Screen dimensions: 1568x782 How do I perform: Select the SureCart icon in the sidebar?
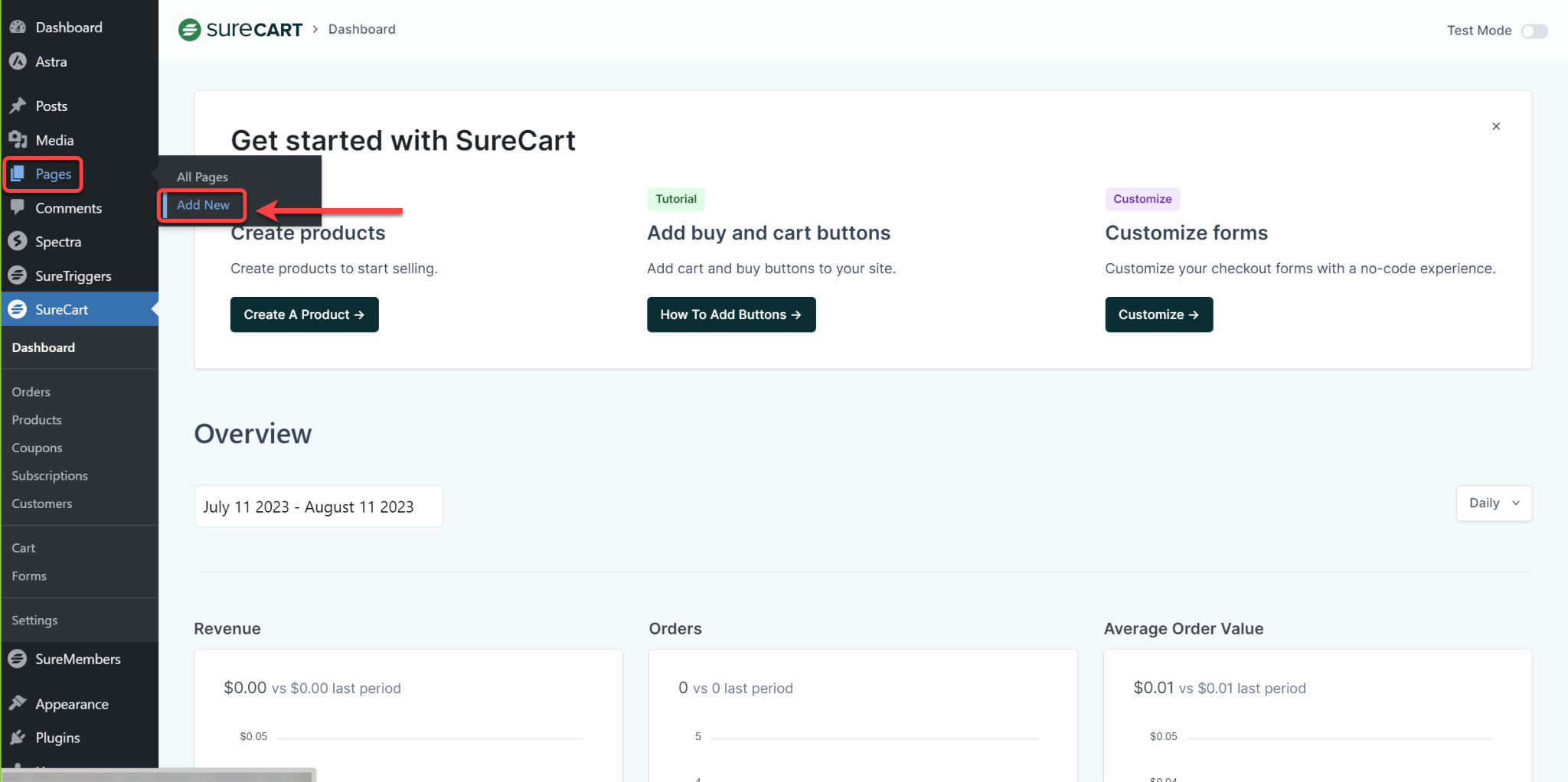pos(18,309)
